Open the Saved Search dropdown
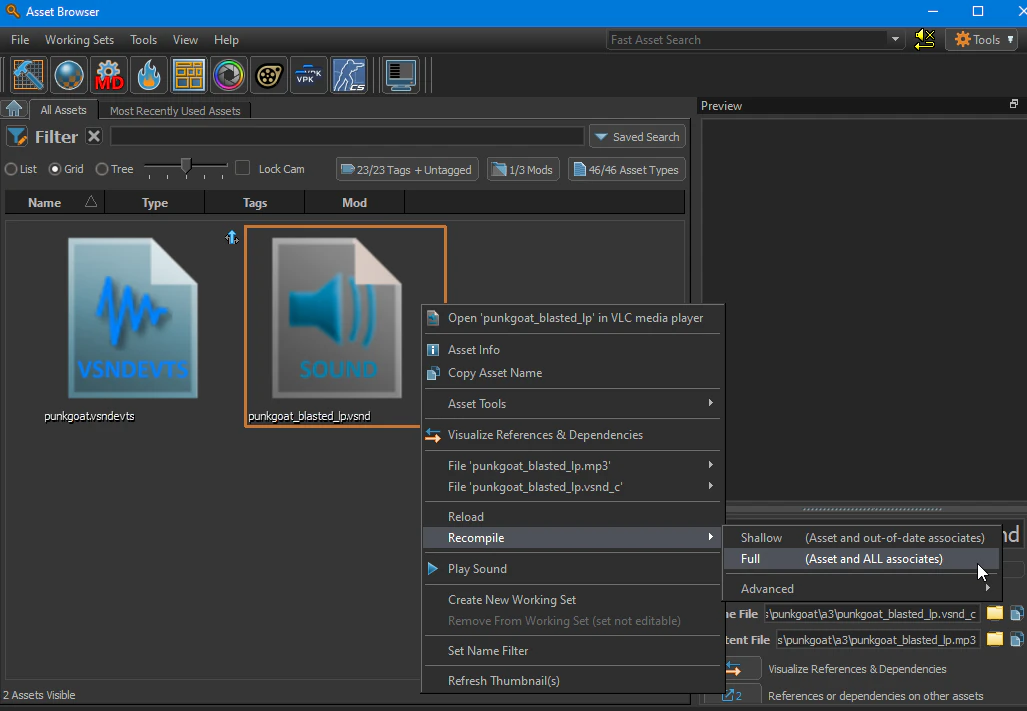 click(636, 137)
